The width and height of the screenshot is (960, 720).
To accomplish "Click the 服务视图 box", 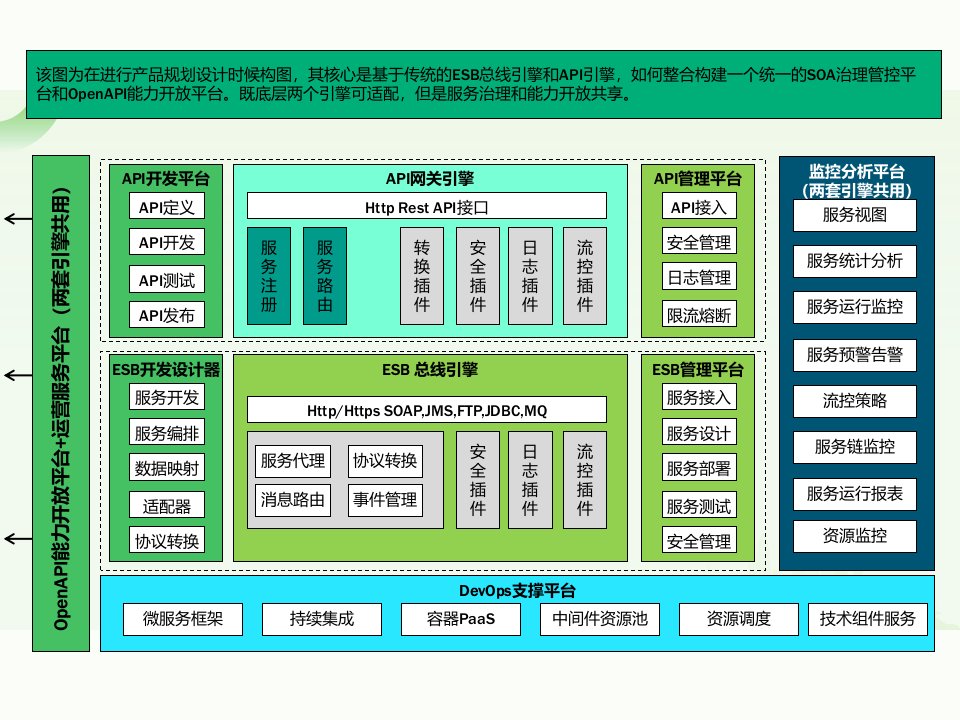I will (854, 215).
